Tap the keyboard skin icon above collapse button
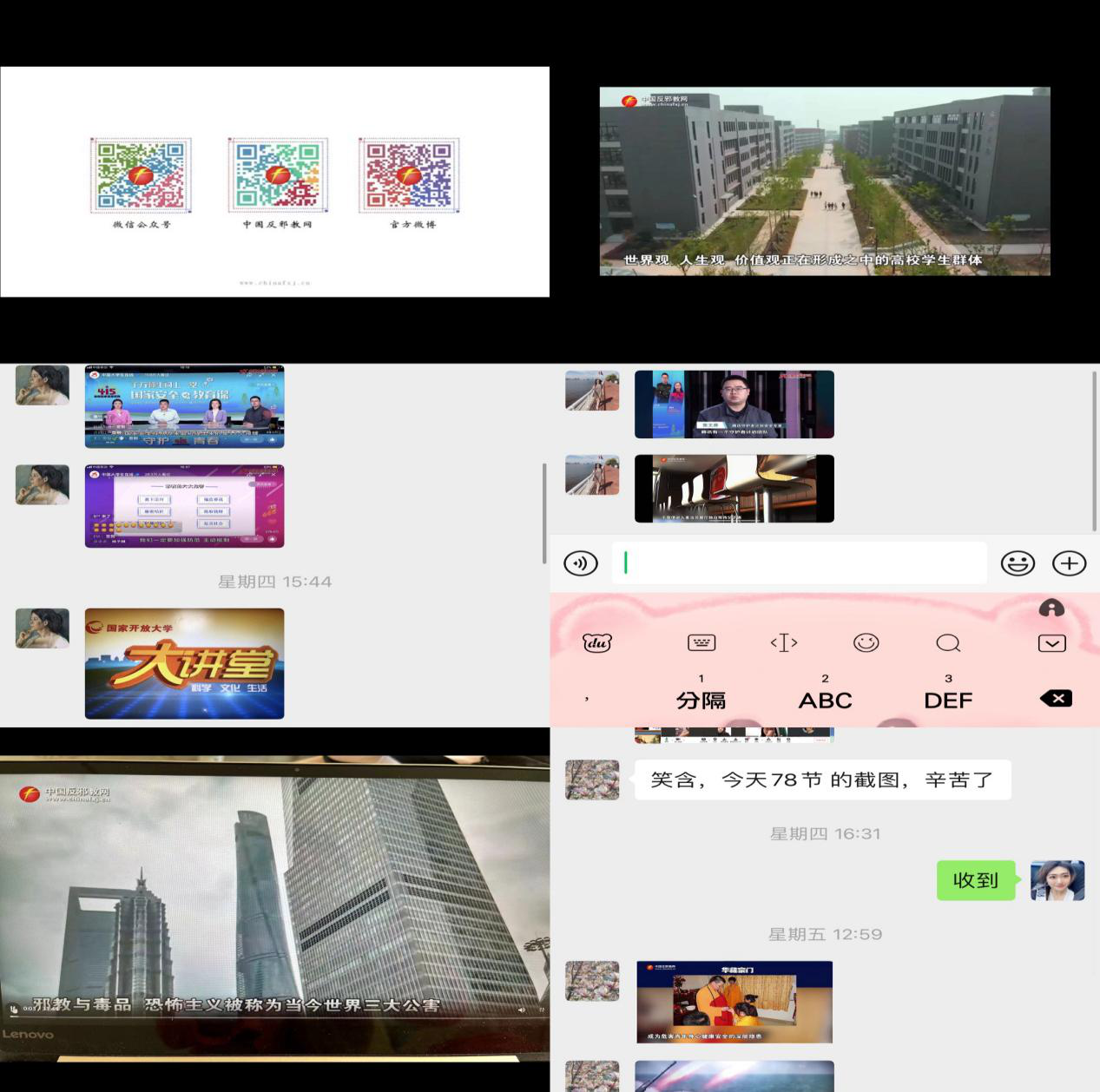Screen dimensions: 1100x1092 point(1051,608)
